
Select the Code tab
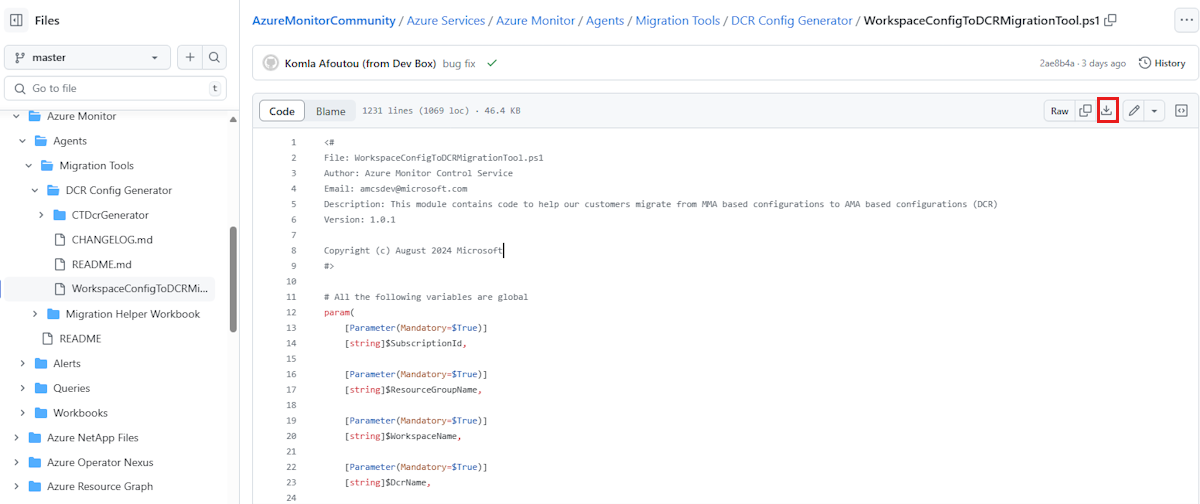tap(282, 111)
